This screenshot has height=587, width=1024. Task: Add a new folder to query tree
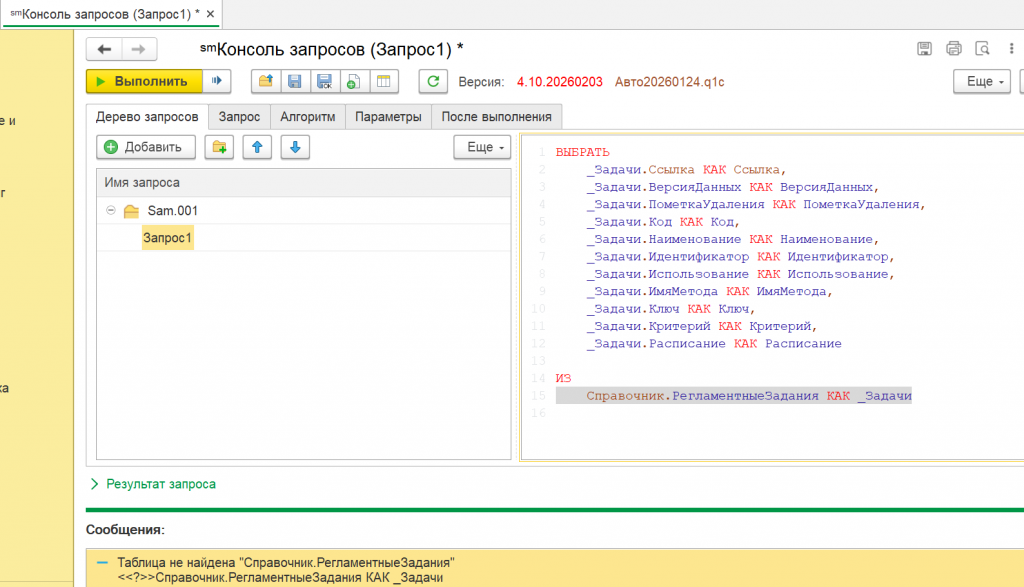coord(219,147)
